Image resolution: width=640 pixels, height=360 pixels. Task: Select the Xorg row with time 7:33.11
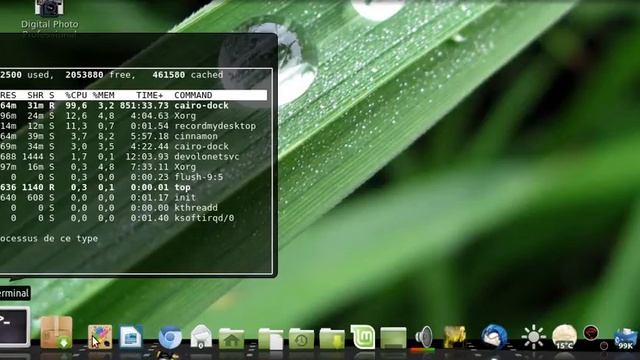pos(134,167)
